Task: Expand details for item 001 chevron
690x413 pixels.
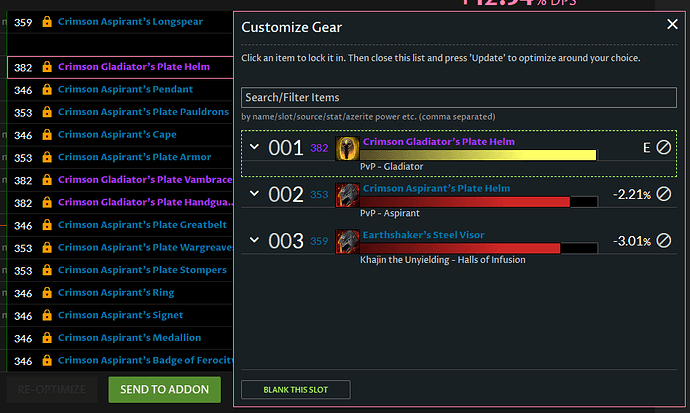Action: click(x=254, y=146)
